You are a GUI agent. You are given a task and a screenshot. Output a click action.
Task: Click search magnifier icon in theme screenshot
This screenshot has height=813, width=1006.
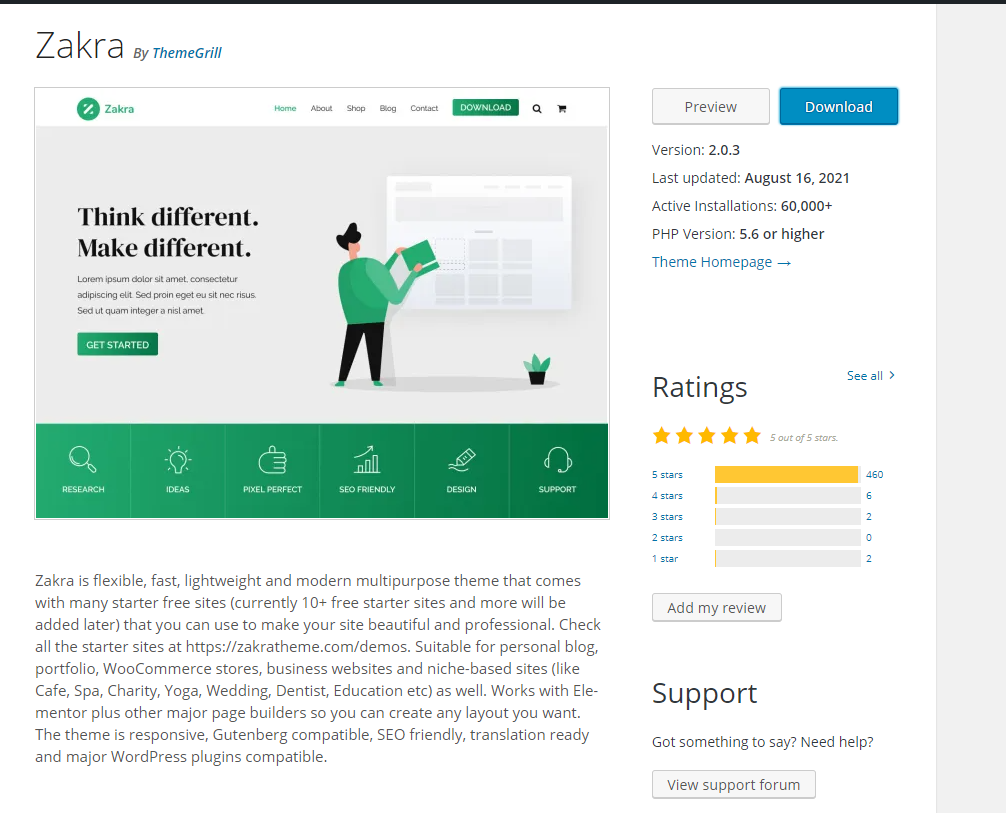pyautogui.click(x=537, y=109)
